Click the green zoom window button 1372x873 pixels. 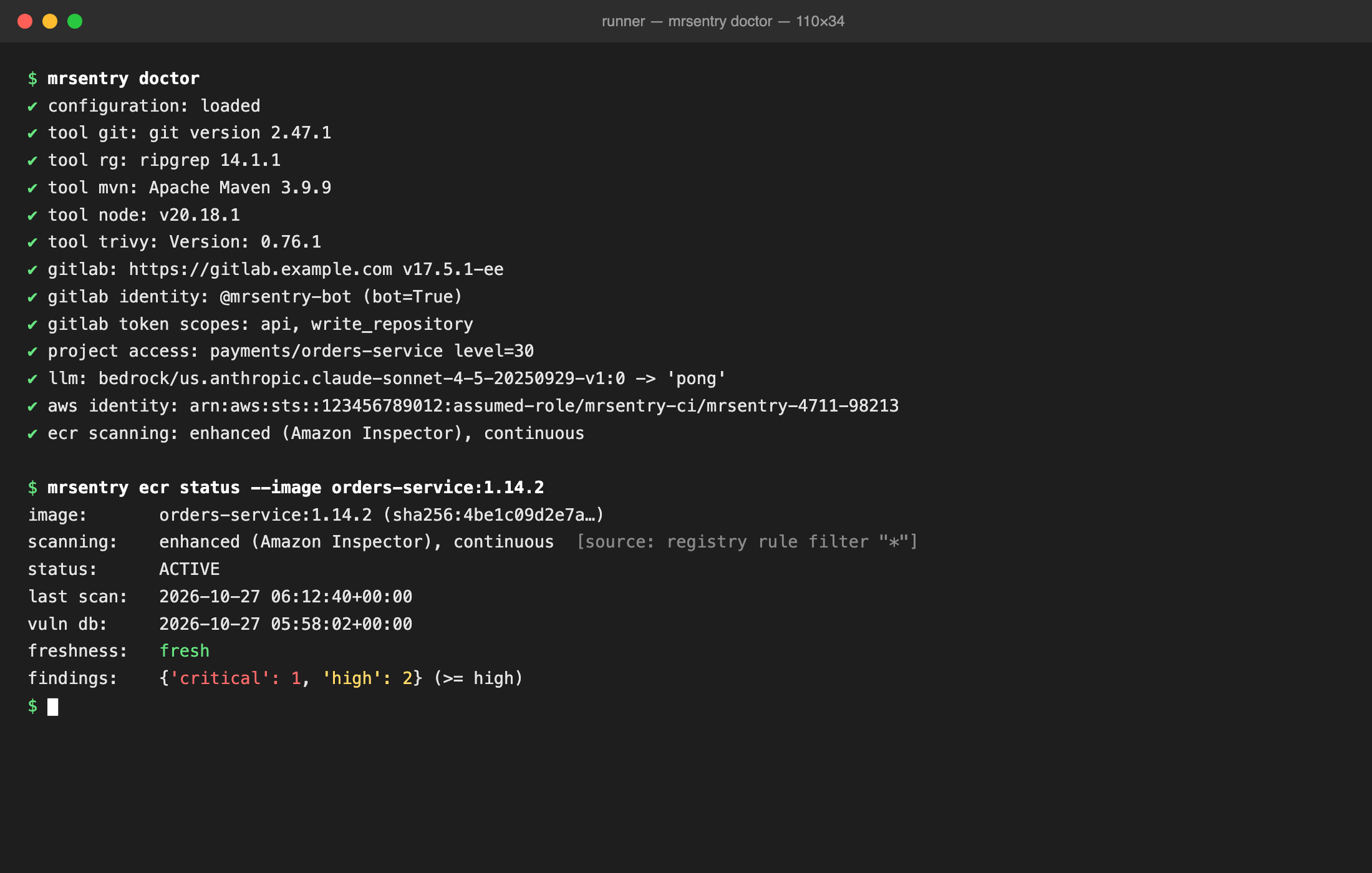[x=75, y=21]
